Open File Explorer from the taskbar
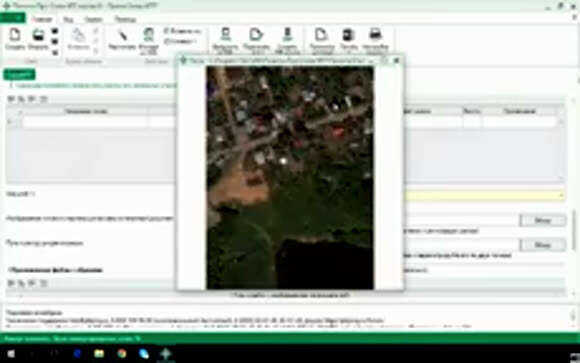 [x=99, y=354]
